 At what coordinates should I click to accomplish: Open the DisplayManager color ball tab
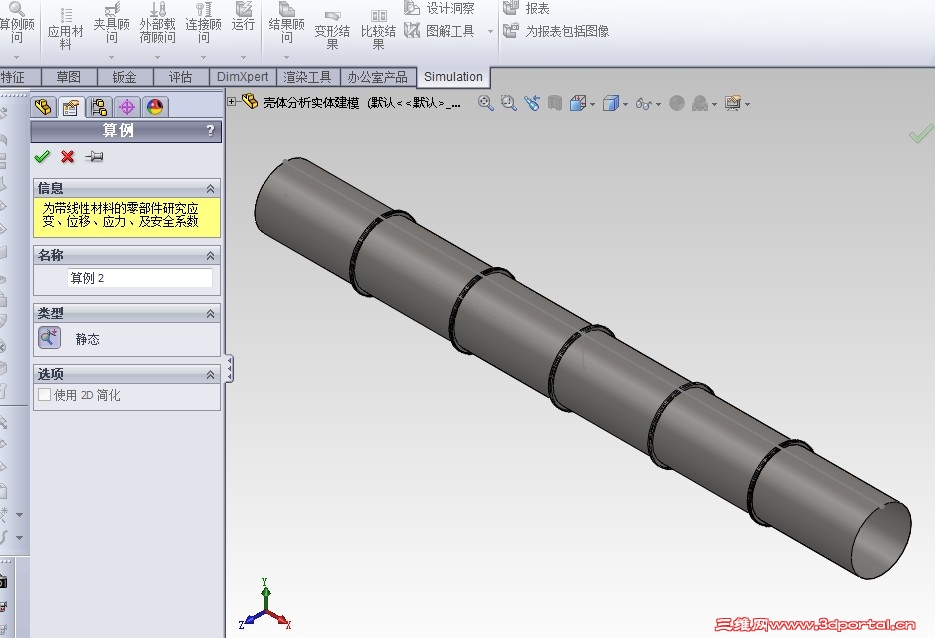(155, 107)
